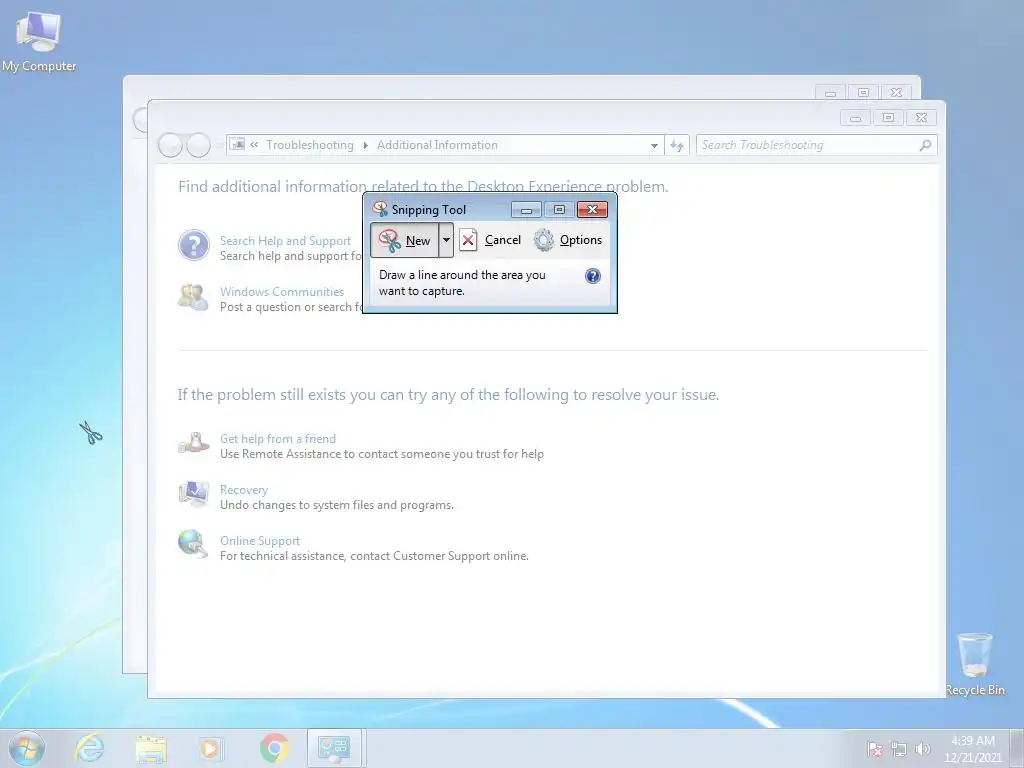Close the rear background window
The image size is (1024, 768).
coord(897,93)
